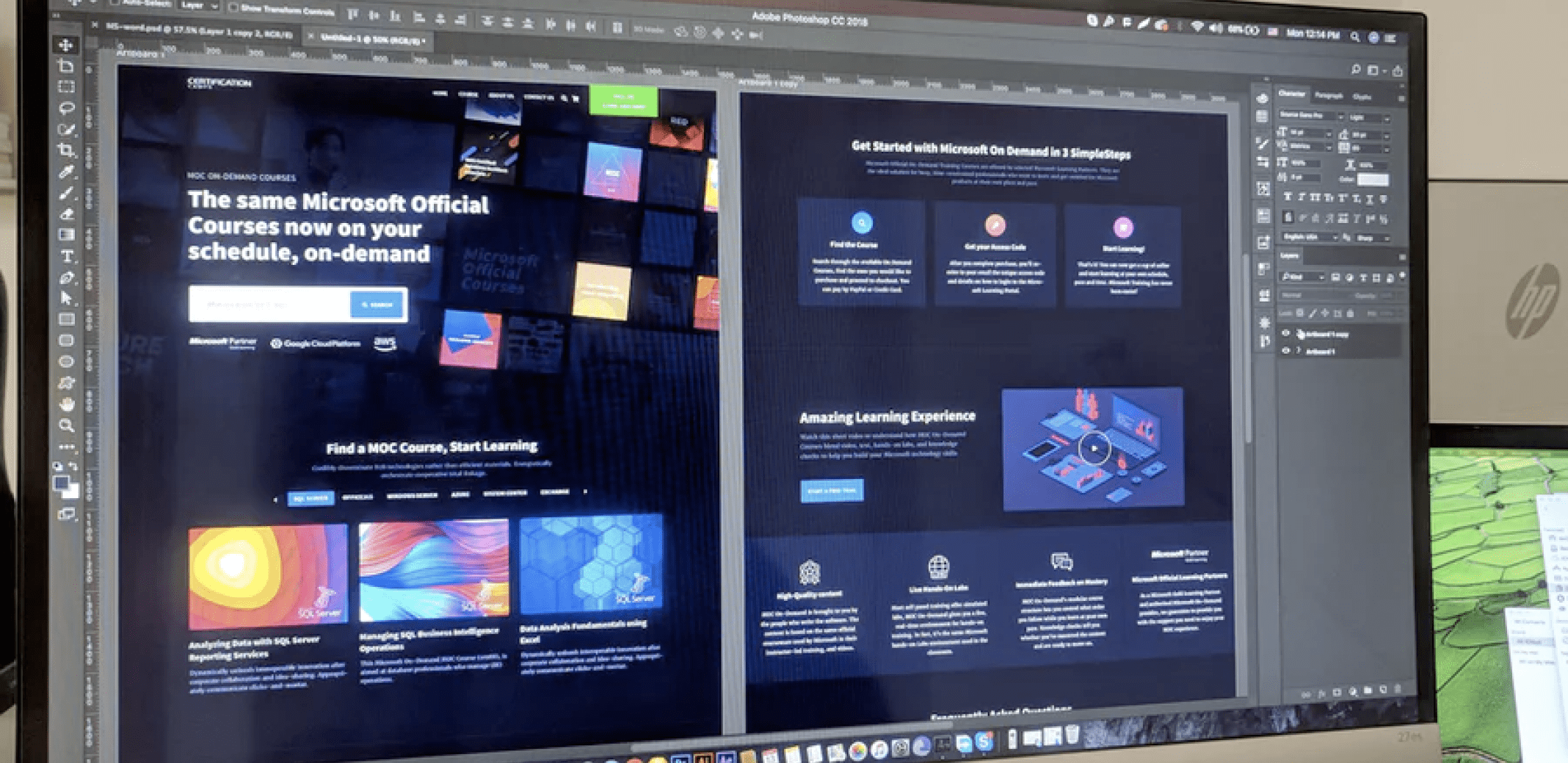Open the Layers panel tab
Image resolution: width=1568 pixels, height=763 pixels.
tap(1290, 255)
